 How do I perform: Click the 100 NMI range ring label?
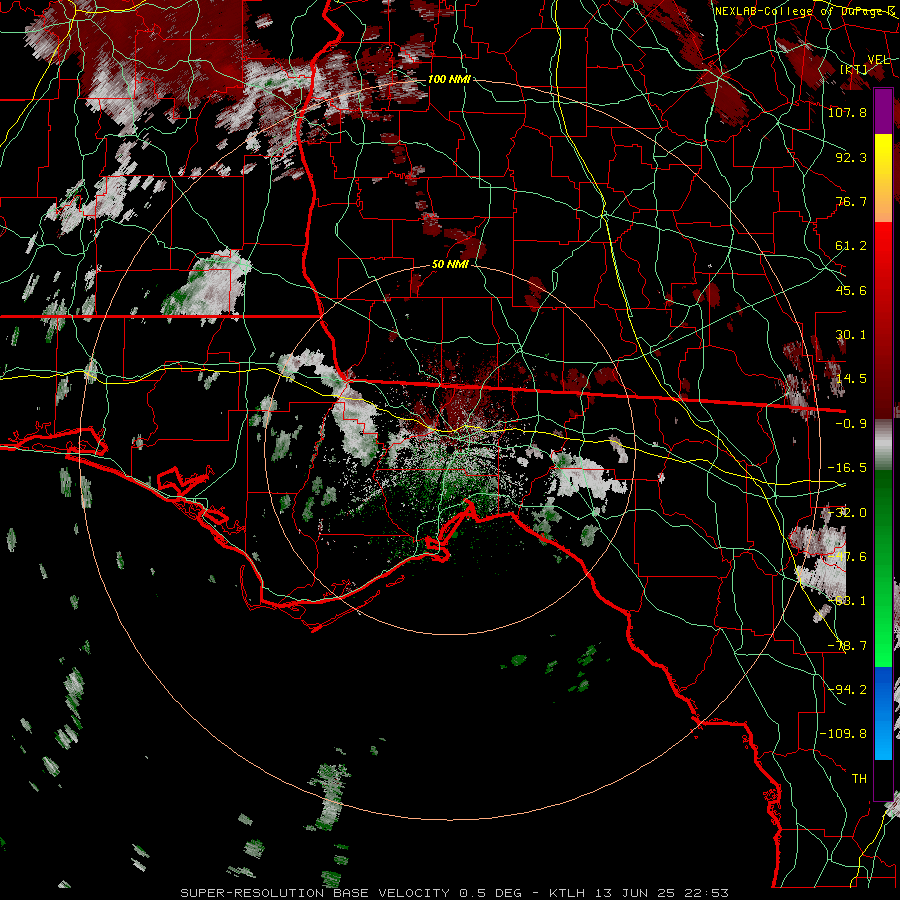coord(449,79)
